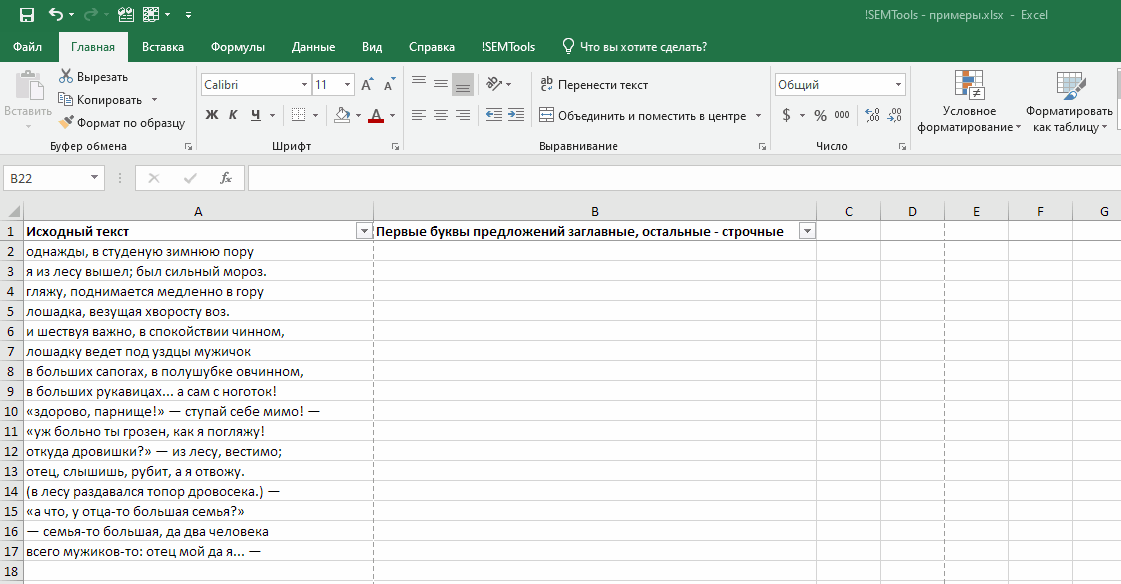Select the Format Painter (Формат по образцу)
This screenshot has width=1121, height=584.
[x=122, y=123]
